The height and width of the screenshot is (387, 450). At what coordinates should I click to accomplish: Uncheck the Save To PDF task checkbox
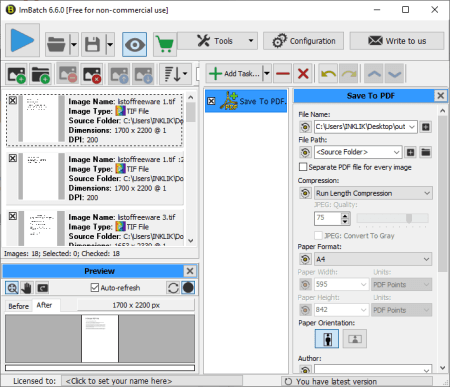(211, 101)
